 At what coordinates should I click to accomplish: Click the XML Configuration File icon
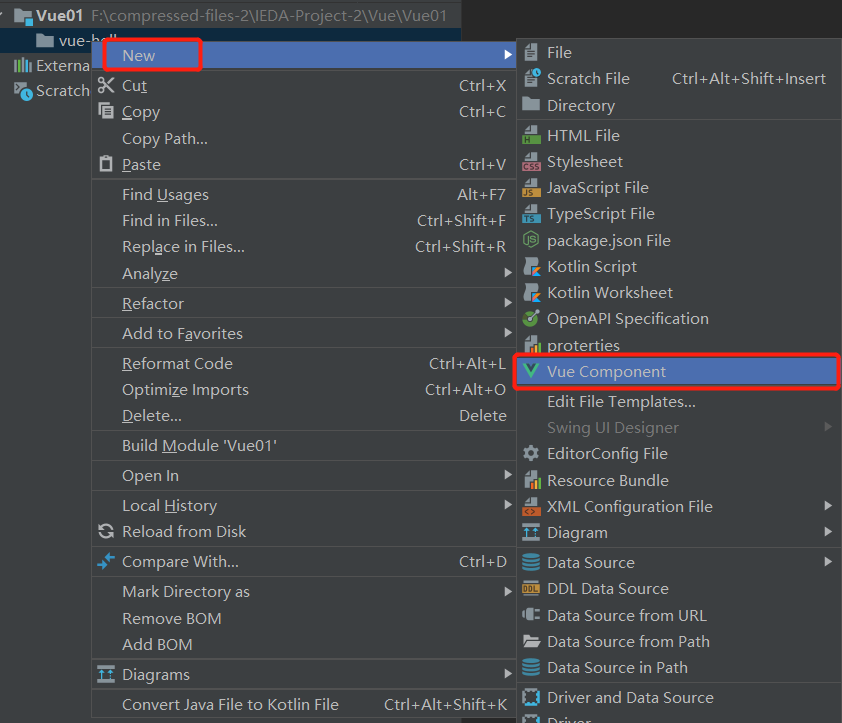point(532,506)
